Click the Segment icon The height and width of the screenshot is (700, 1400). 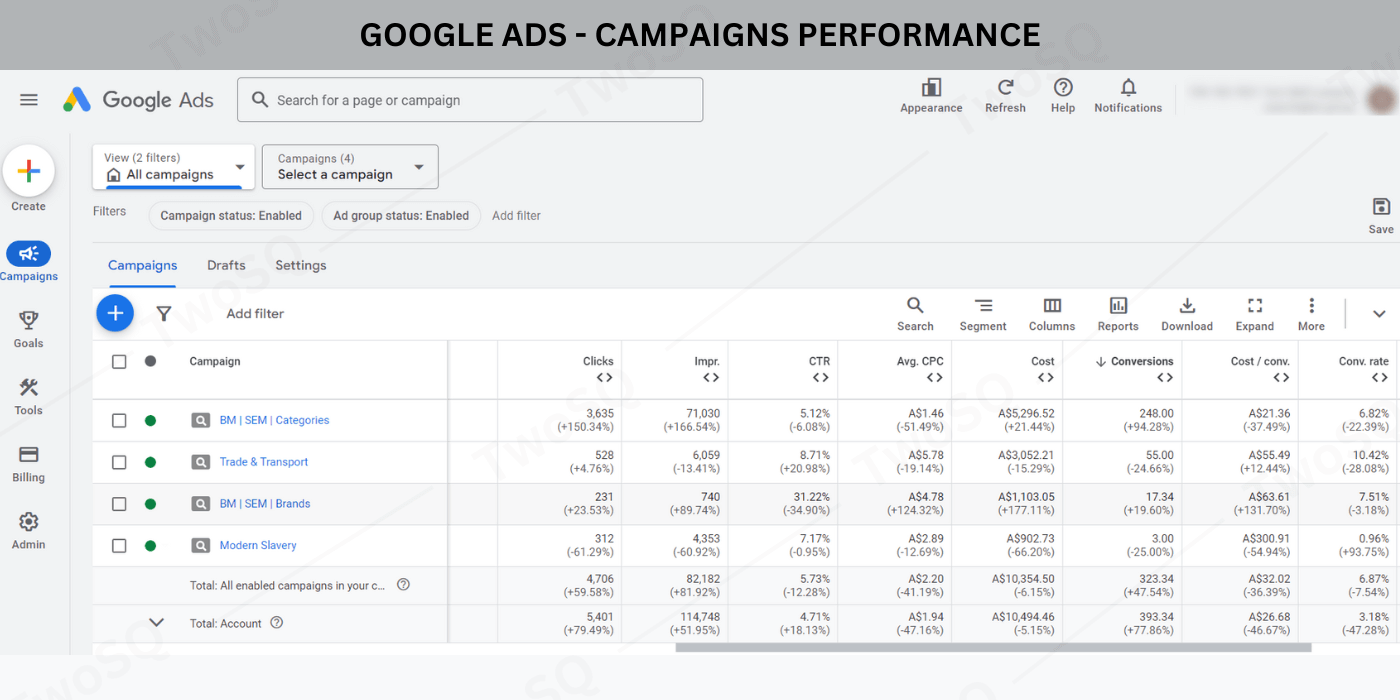[983, 307]
